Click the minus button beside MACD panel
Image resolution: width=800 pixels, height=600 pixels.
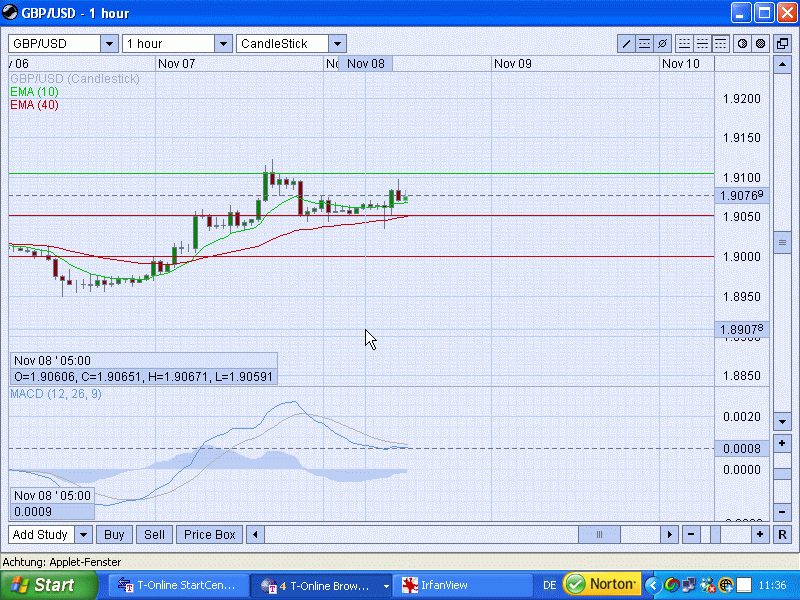click(x=782, y=512)
